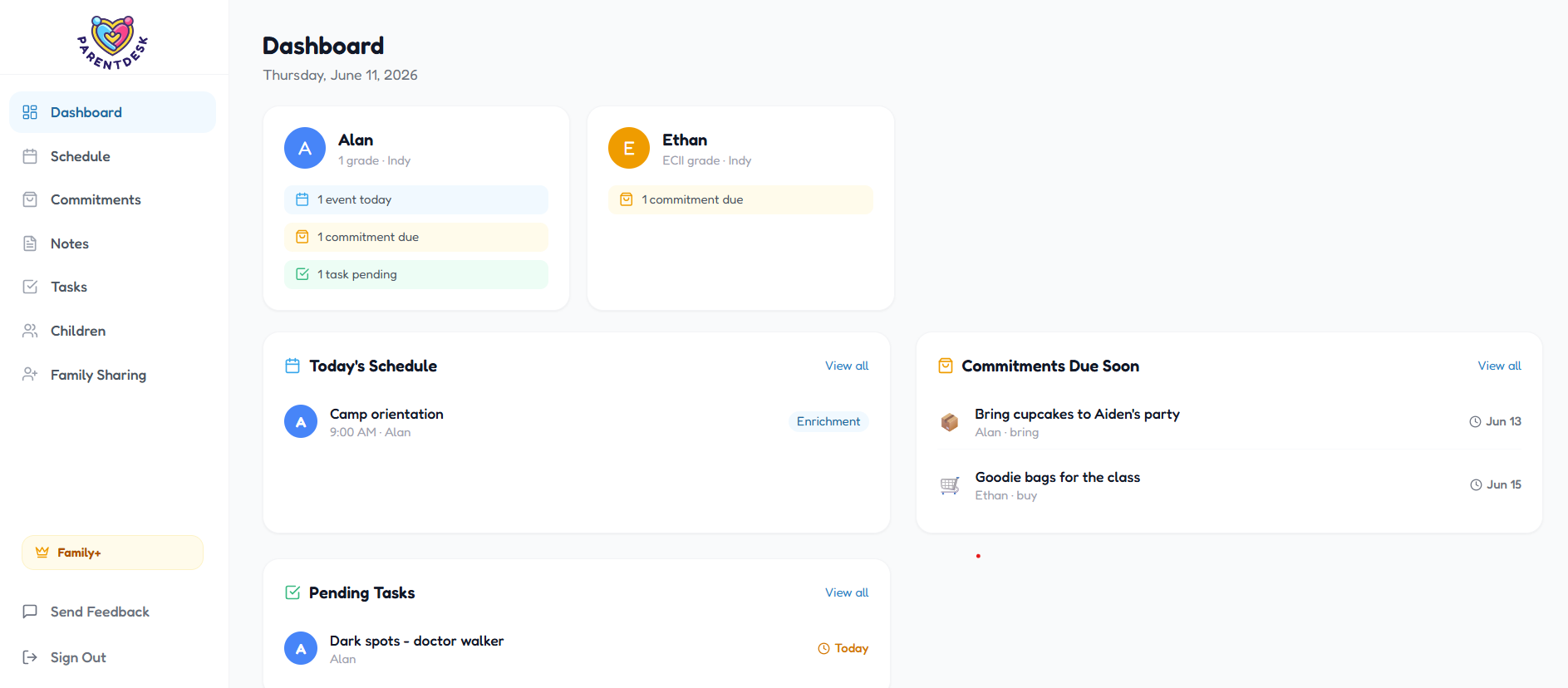The image size is (1568, 688).
Task: Click the 'Jun 15' due date
Action: [x=1504, y=484]
